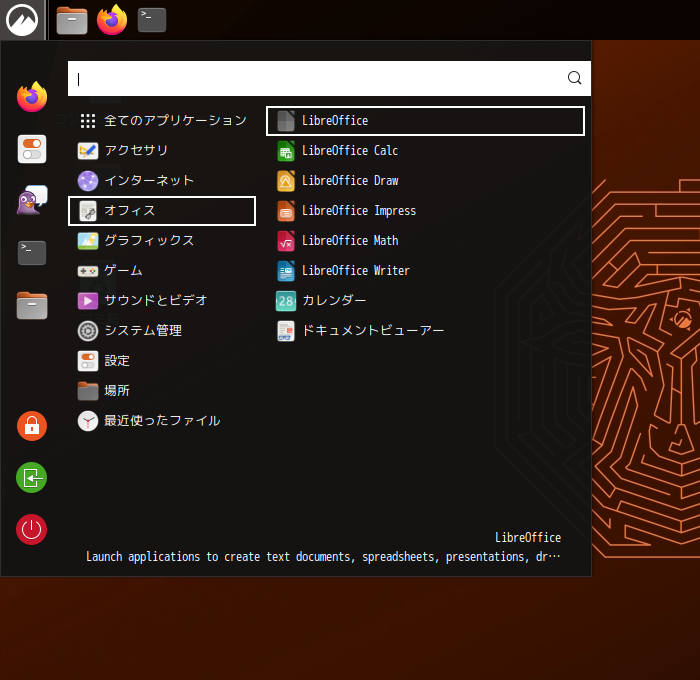
Task: Select 全てのアプリケーション category
Action: 162,121
